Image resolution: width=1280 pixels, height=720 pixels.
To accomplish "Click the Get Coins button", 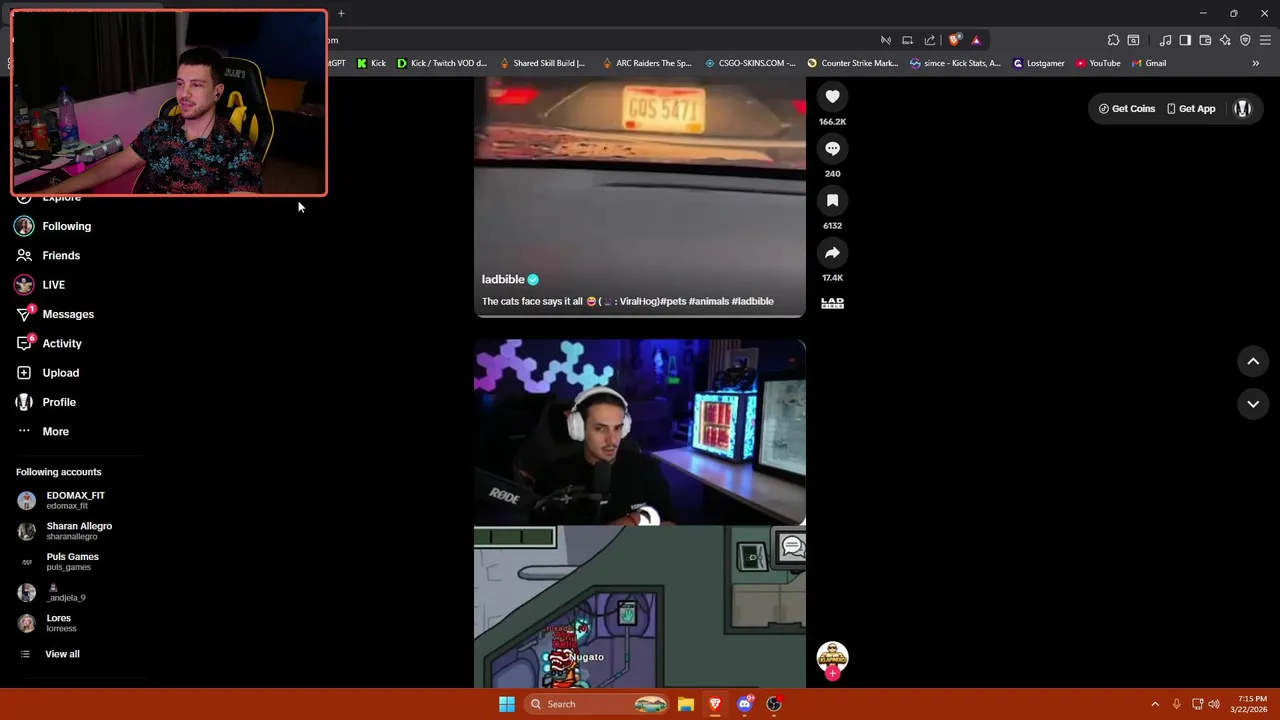I will click(x=1126, y=109).
